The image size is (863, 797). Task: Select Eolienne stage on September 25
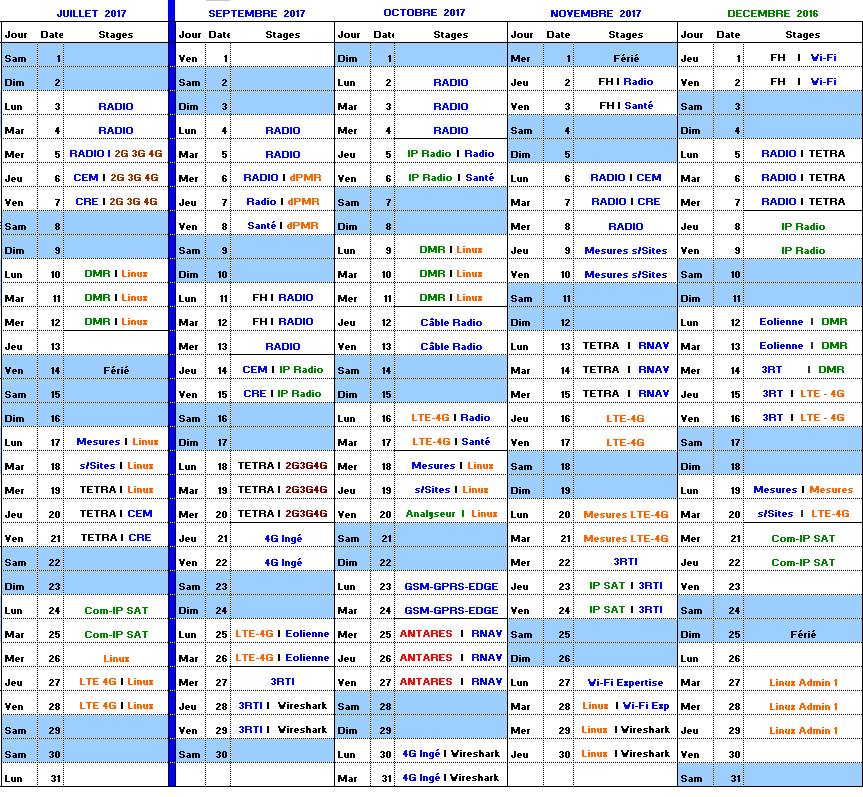pos(307,634)
